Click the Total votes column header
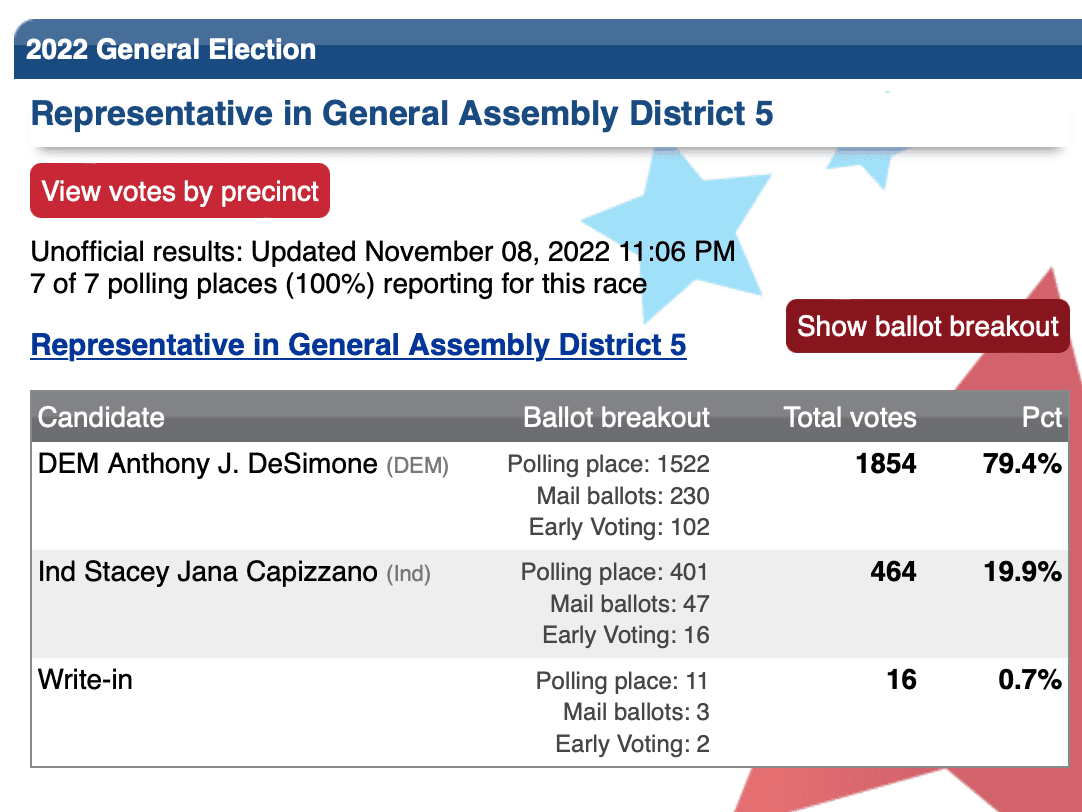Screen dimensions: 1082x812 (x=849, y=417)
